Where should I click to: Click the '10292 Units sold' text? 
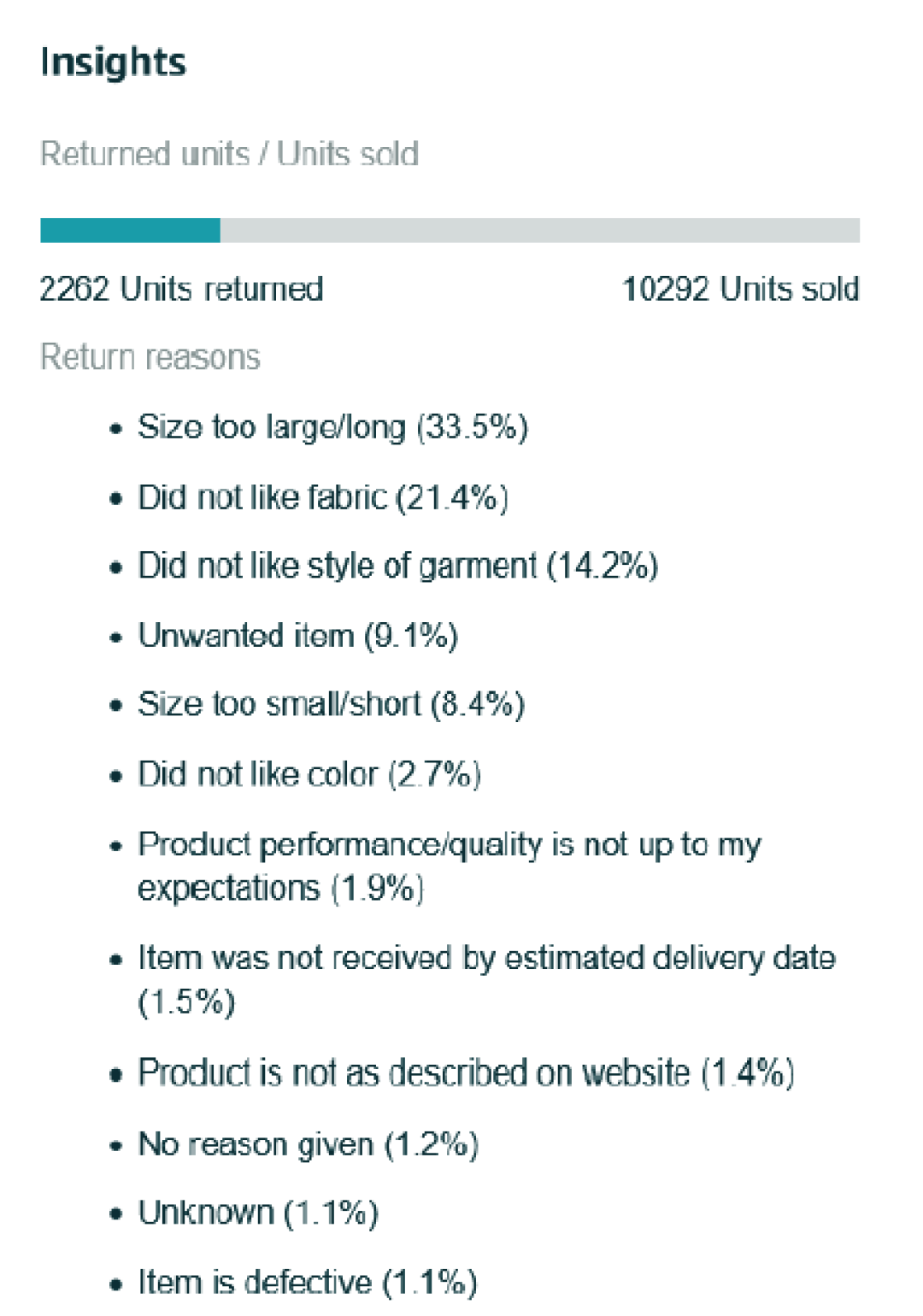point(740,289)
